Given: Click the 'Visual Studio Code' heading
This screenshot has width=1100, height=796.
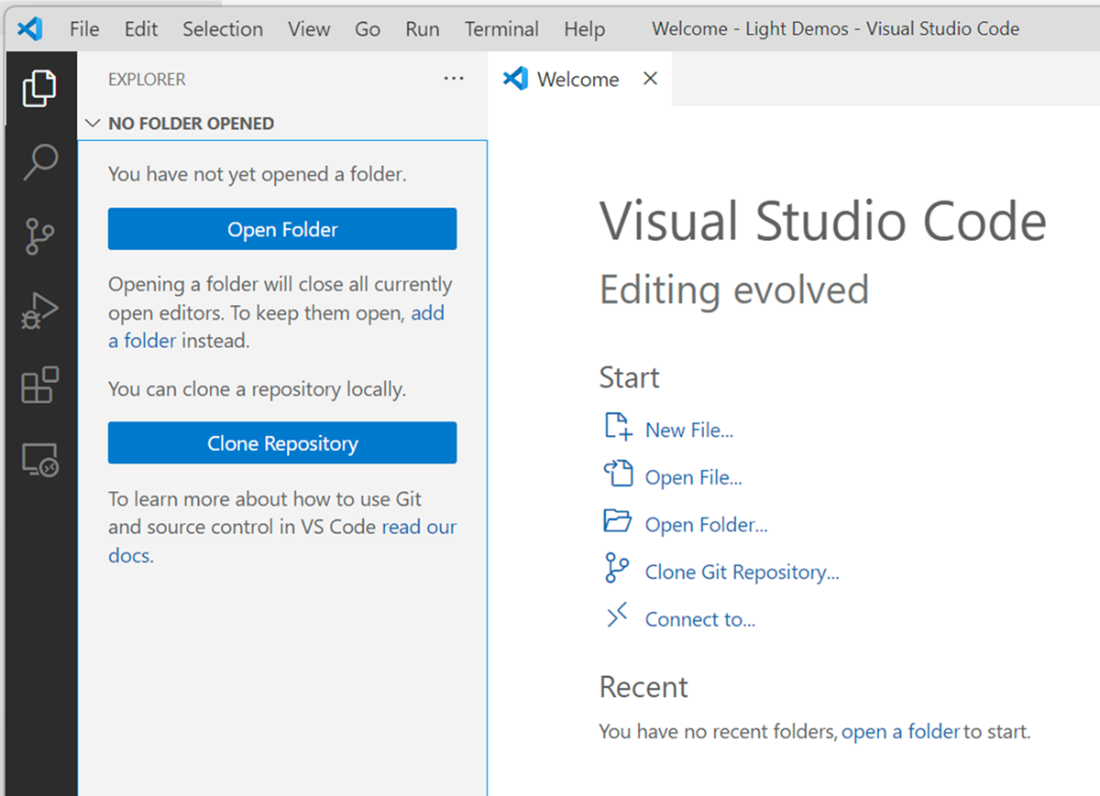Looking at the screenshot, I should [x=823, y=221].
